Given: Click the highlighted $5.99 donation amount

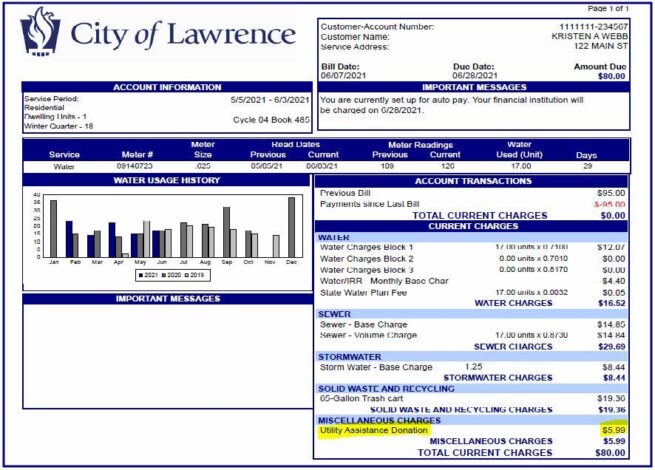Looking at the screenshot, I should [x=613, y=430].
